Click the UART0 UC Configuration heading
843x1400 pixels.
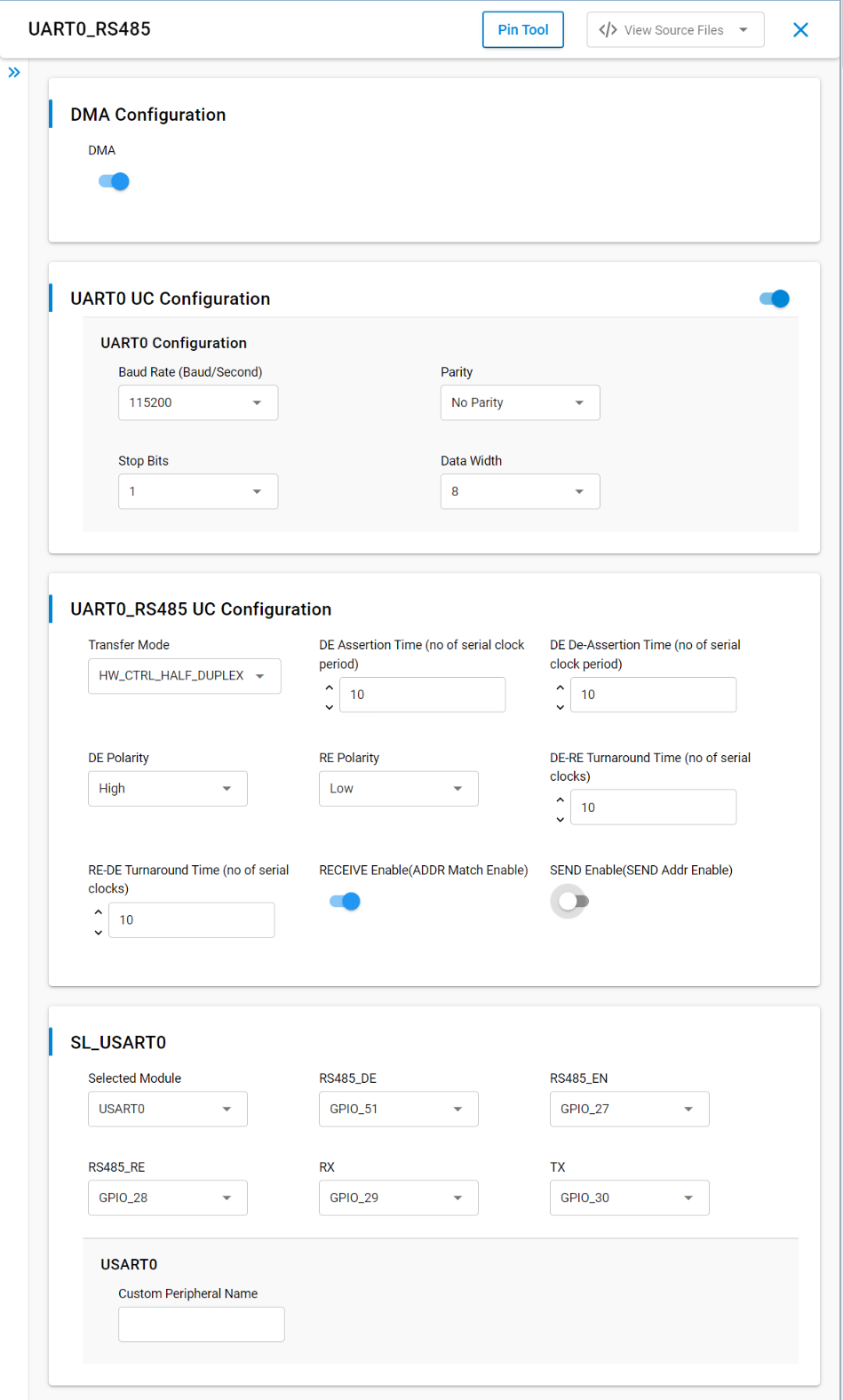click(171, 298)
